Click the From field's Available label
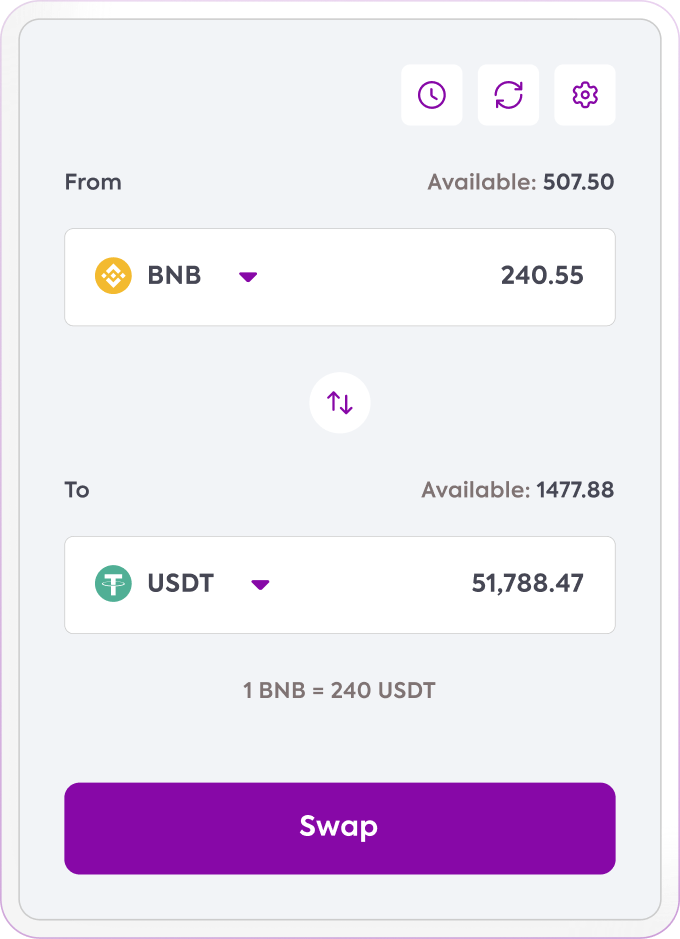The height and width of the screenshot is (939, 680). click(x=481, y=182)
